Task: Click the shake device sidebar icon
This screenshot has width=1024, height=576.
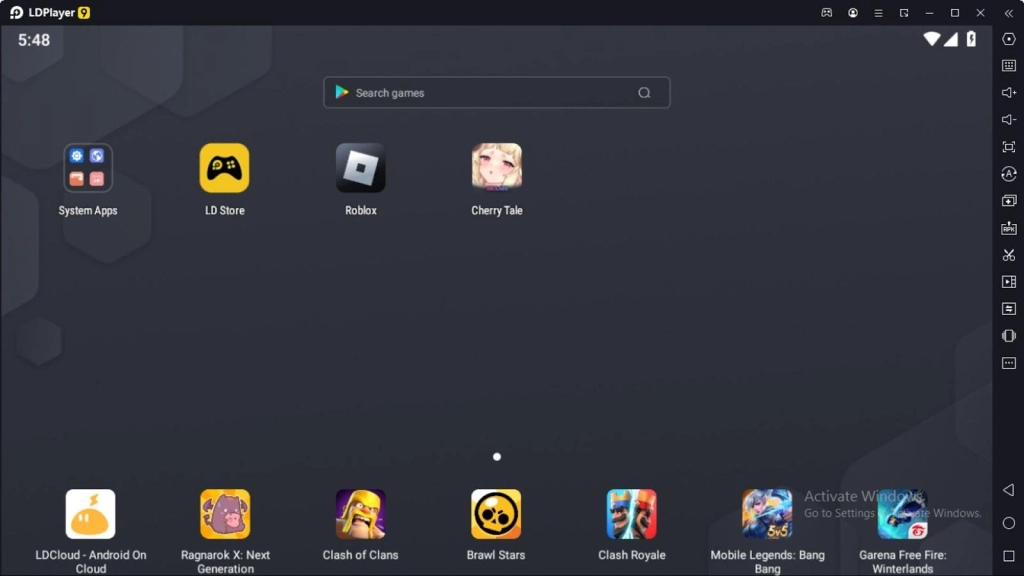Action: [1008, 336]
